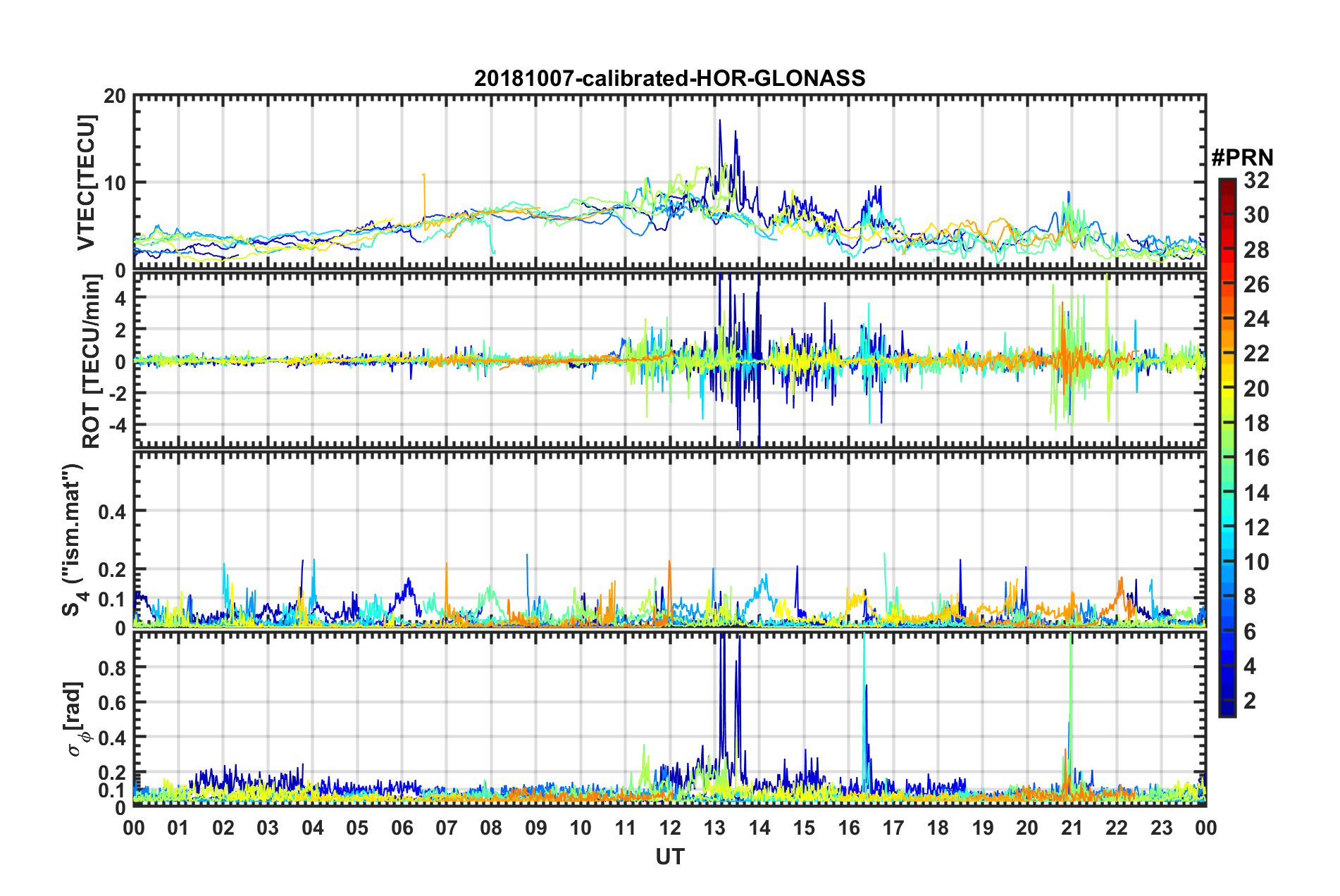The image size is (1340, 896).
Task: Click the dark red top of the colorbar
Action: 1227,185
